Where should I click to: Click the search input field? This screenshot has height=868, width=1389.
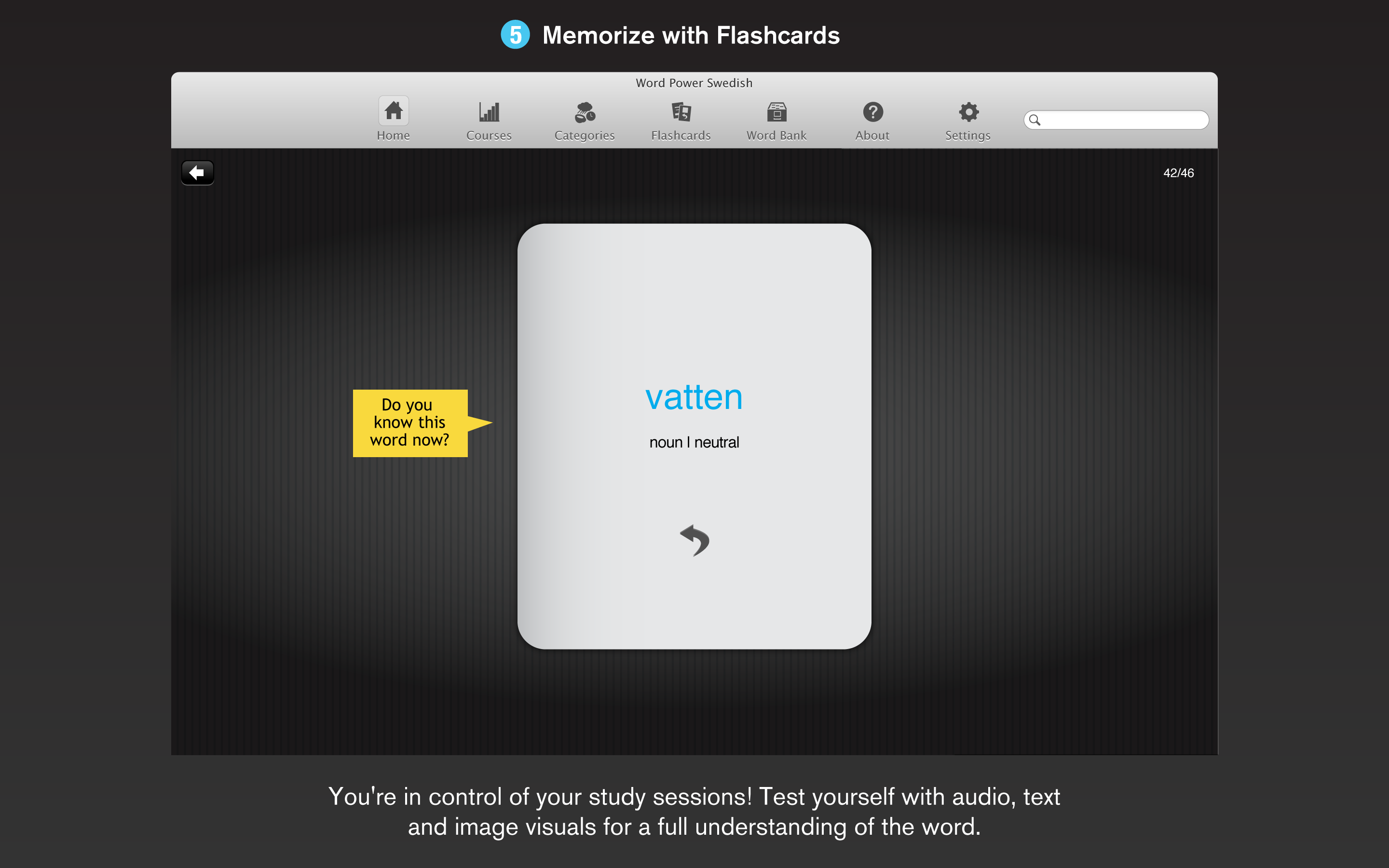coord(1117,119)
